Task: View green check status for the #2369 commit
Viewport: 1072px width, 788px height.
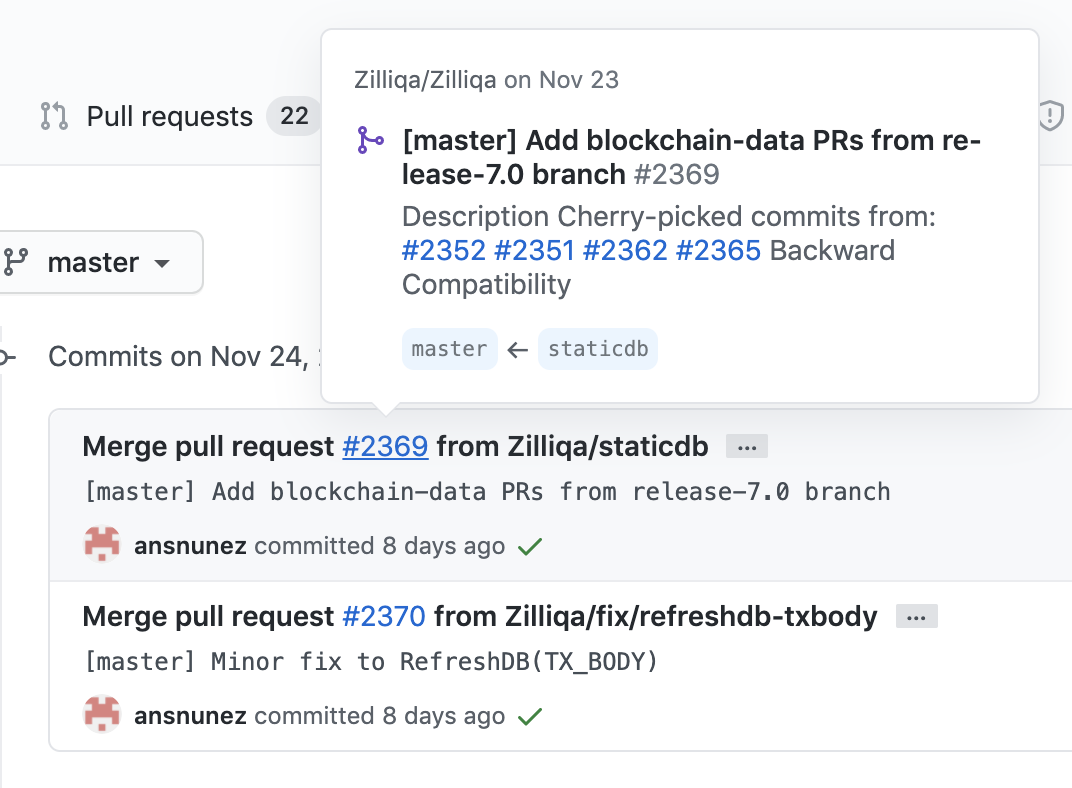Action: tap(530, 547)
